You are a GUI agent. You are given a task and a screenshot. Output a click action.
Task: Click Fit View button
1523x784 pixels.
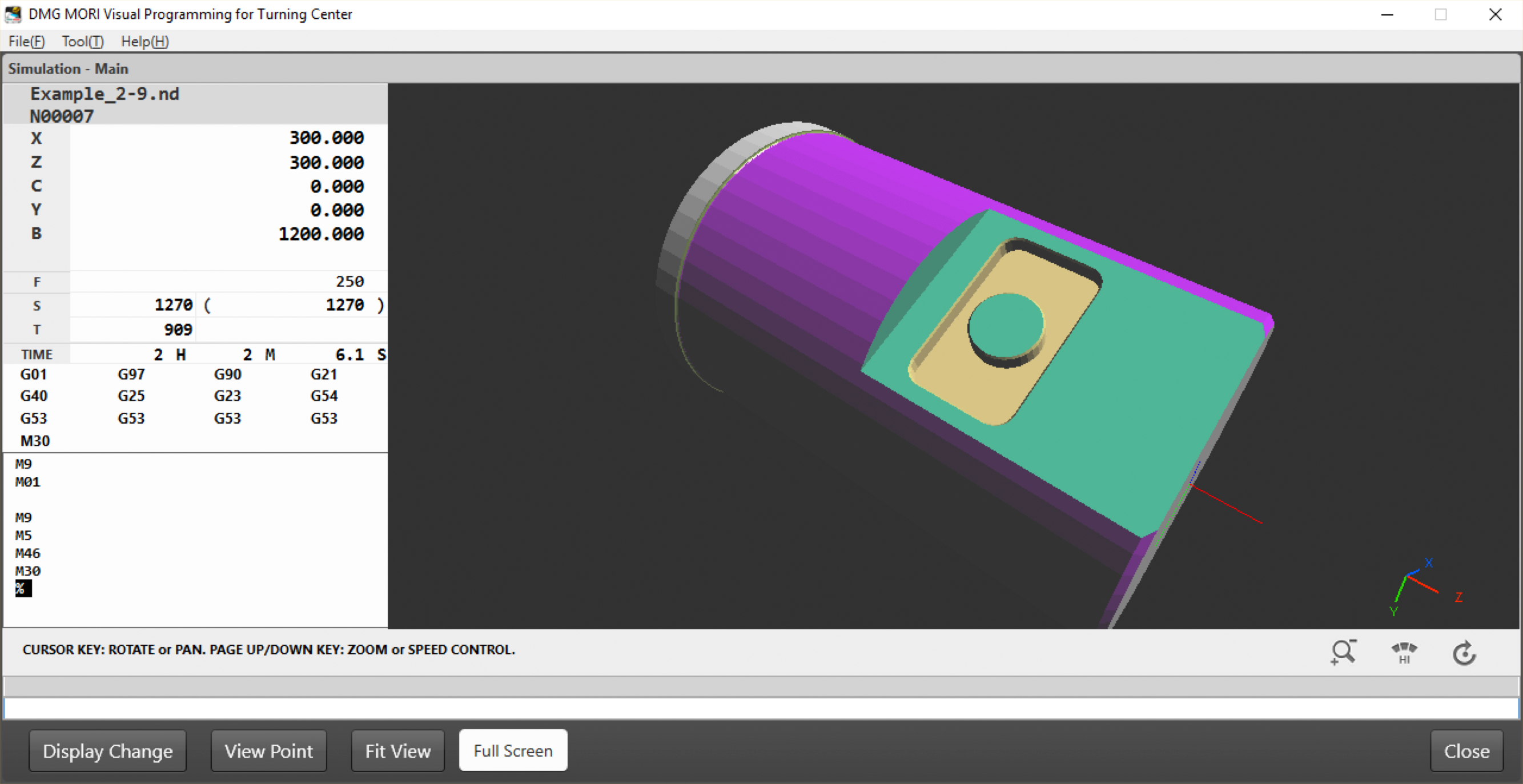coord(397,750)
